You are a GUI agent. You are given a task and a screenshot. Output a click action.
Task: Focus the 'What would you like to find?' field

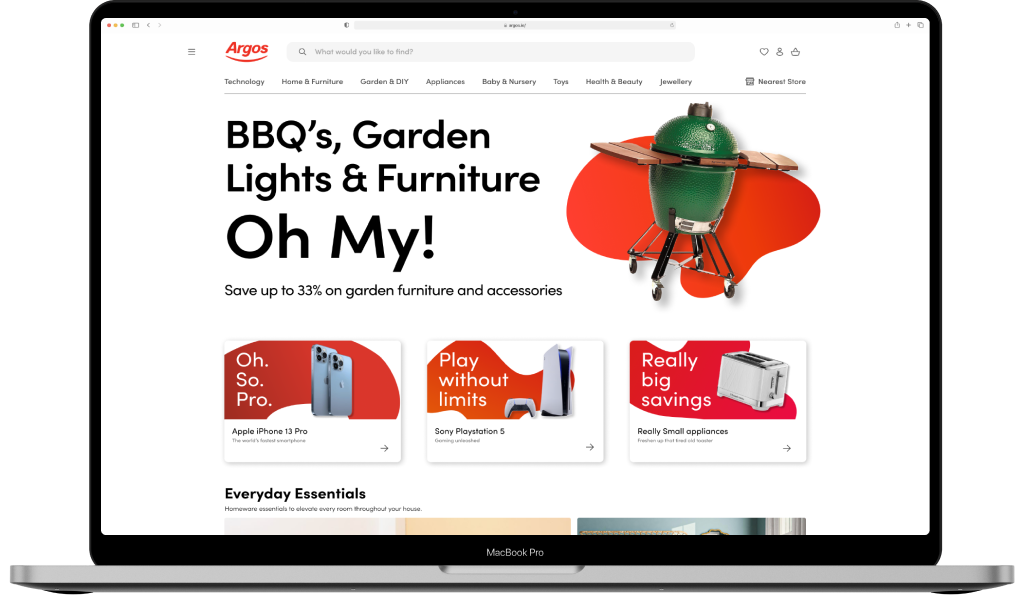tap(490, 52)
